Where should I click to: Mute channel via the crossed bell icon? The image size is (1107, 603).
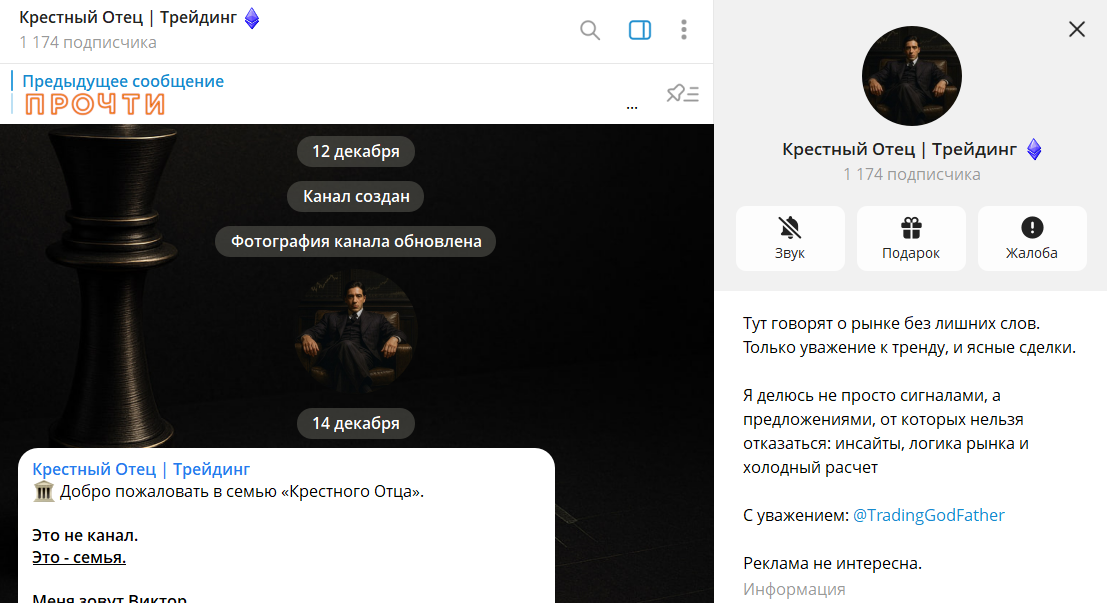click(790, 226)
